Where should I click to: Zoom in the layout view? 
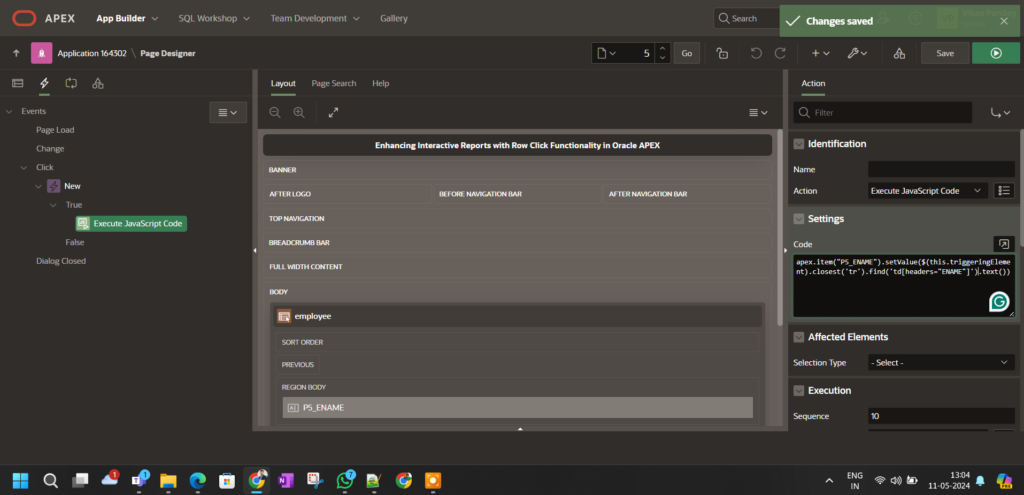pyautogui.click(x=298, y=113)
